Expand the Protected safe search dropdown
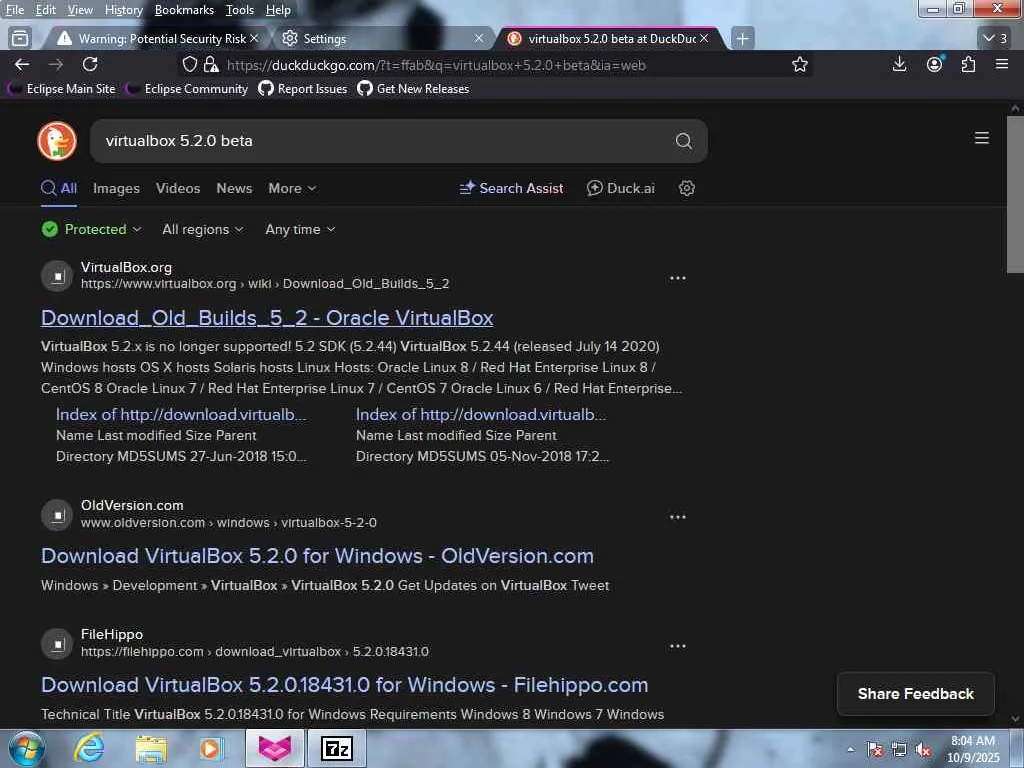Screen dimensions: 1024x768 tap(91, 229)
